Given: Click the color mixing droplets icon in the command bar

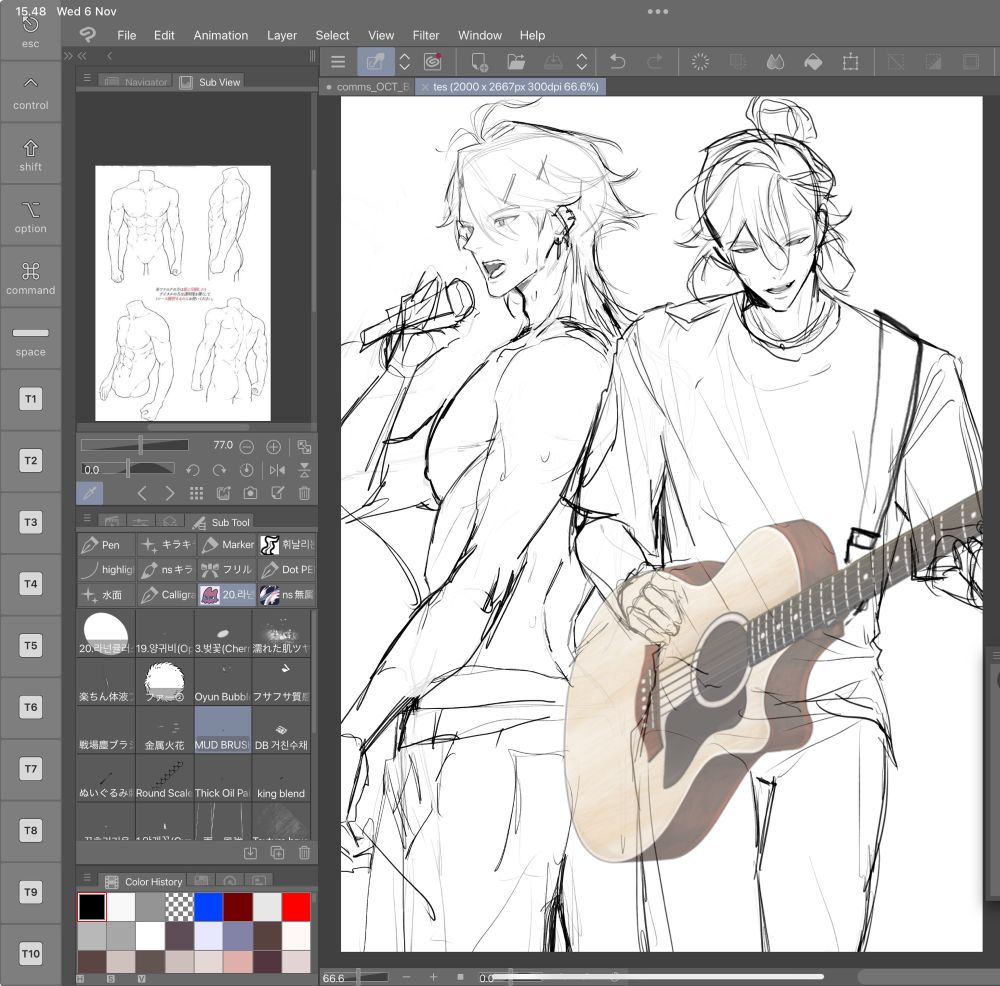Looking at the screenshot, I should (x=775, y=62).
